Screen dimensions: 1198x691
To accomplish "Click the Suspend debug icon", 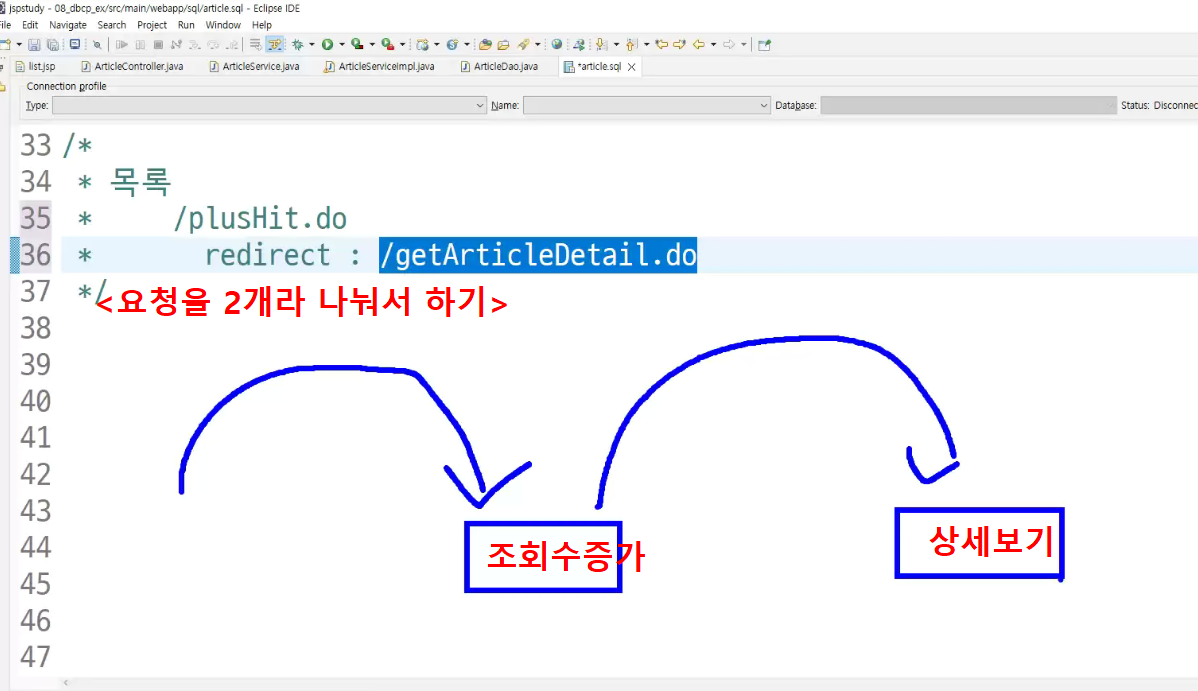I will (140, 44).
